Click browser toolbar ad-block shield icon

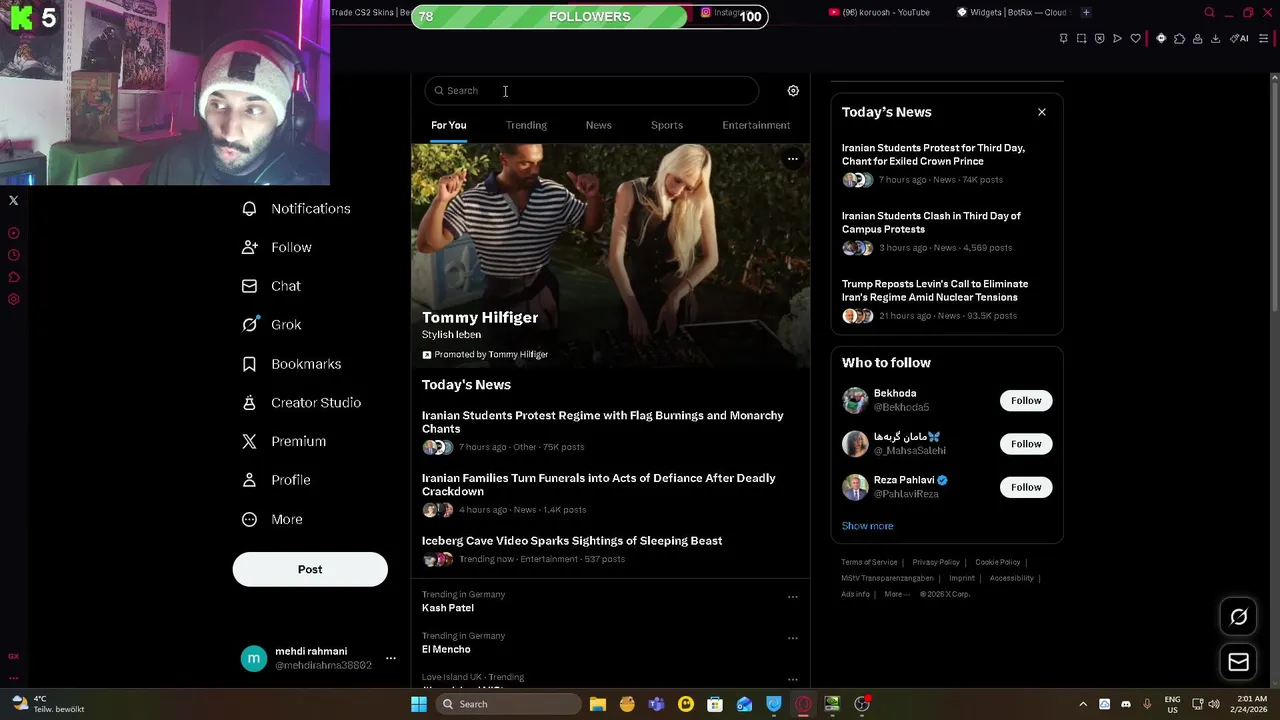(x=1099, y=39)
